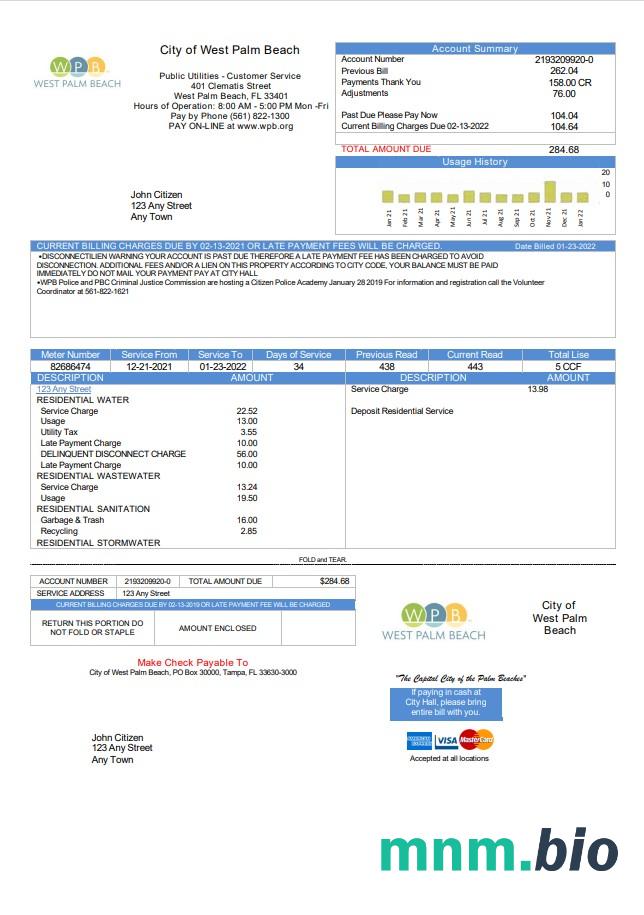
Task: Click the Usage History header bar
Action: [x=474, y=162]
